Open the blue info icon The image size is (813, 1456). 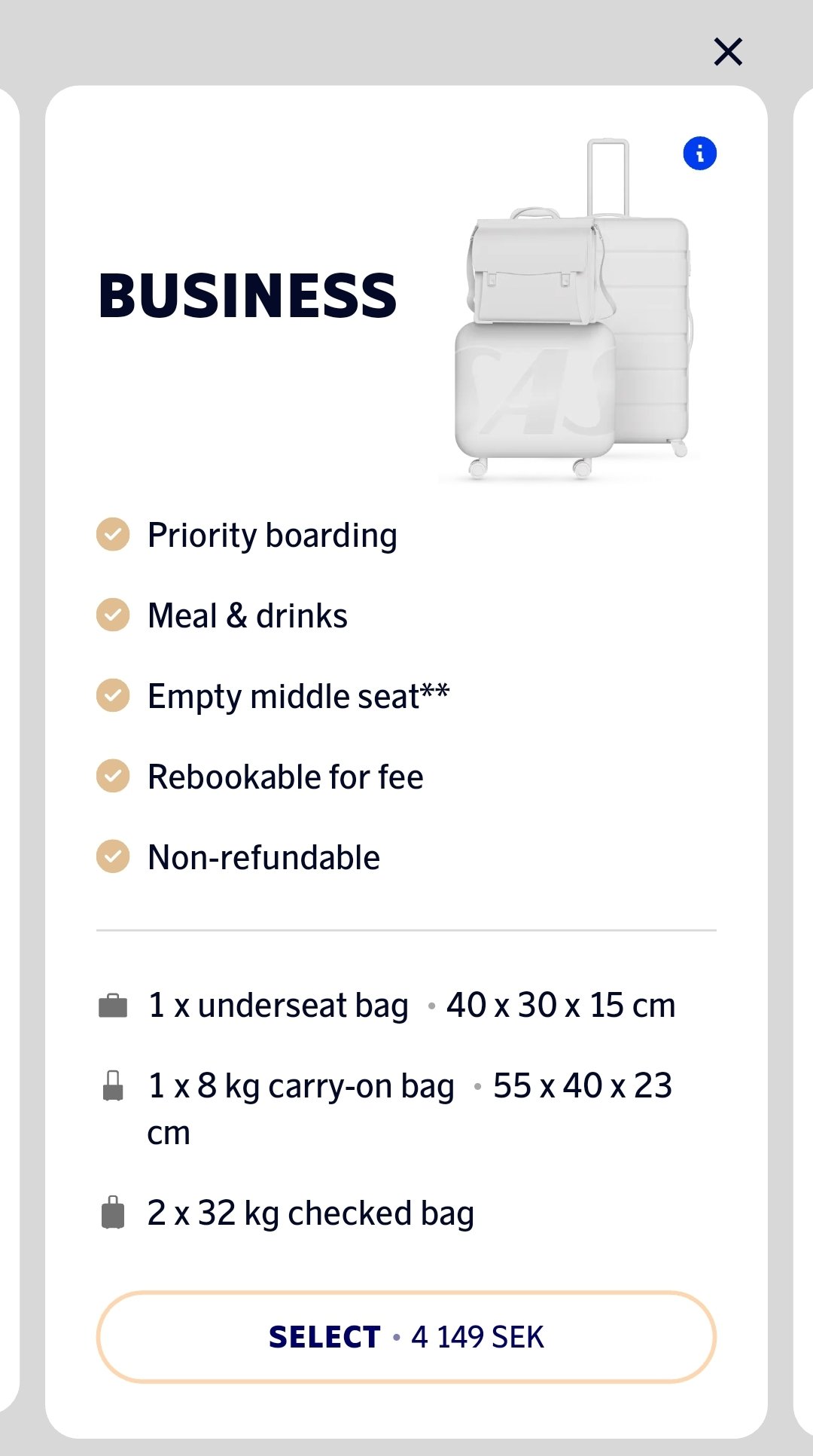[699, 154]
